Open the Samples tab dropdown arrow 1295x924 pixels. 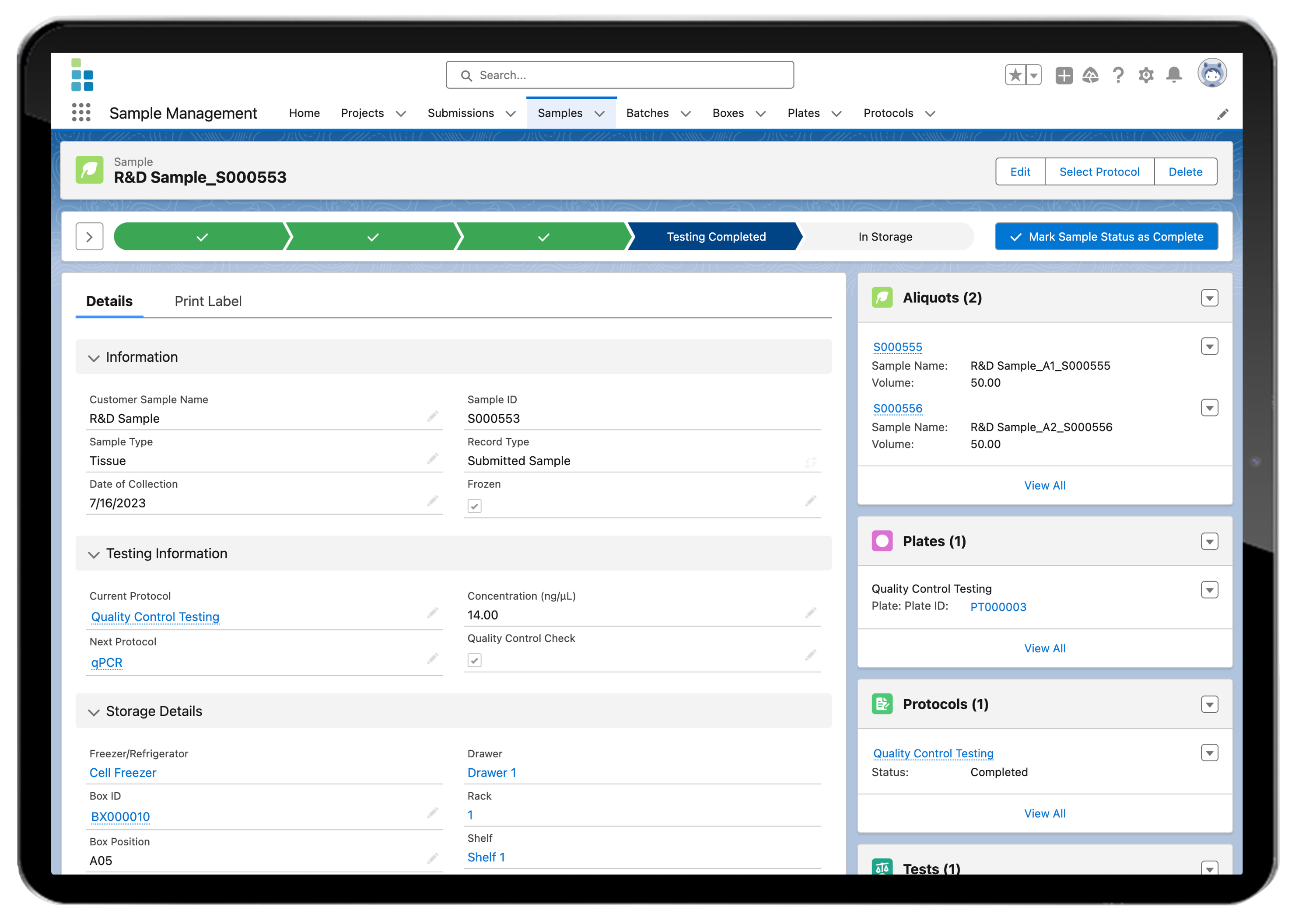click(600, 113)
